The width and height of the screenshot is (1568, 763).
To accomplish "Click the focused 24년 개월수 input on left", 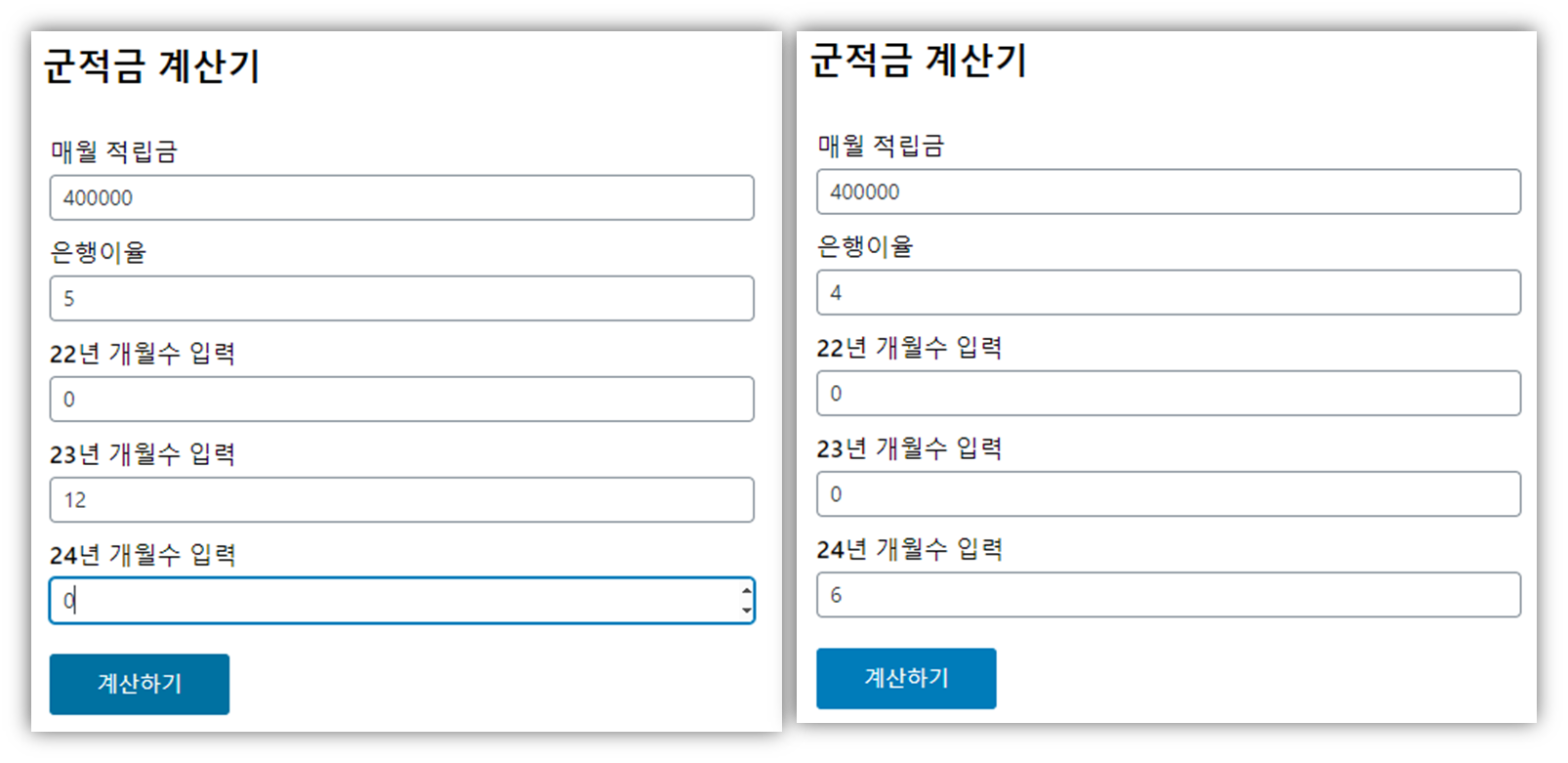I will point(391,601).
